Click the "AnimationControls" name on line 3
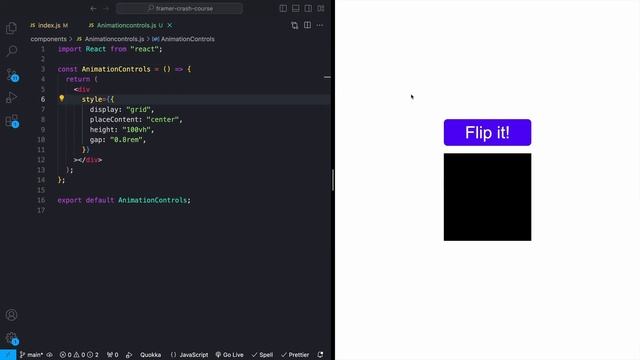The width and height of the screenshot is (640, 360). [x=116, y=69]
